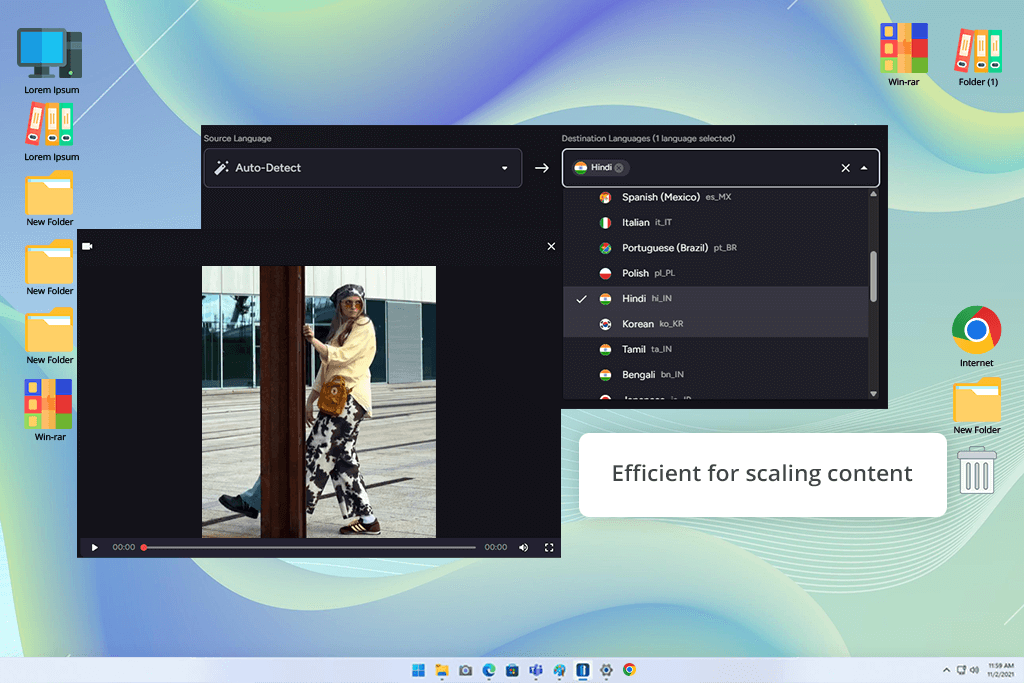The image size is (1024, 683).
Task: Open the Microsoft Edge icon in the taskbar
Action: pos(489,670)
